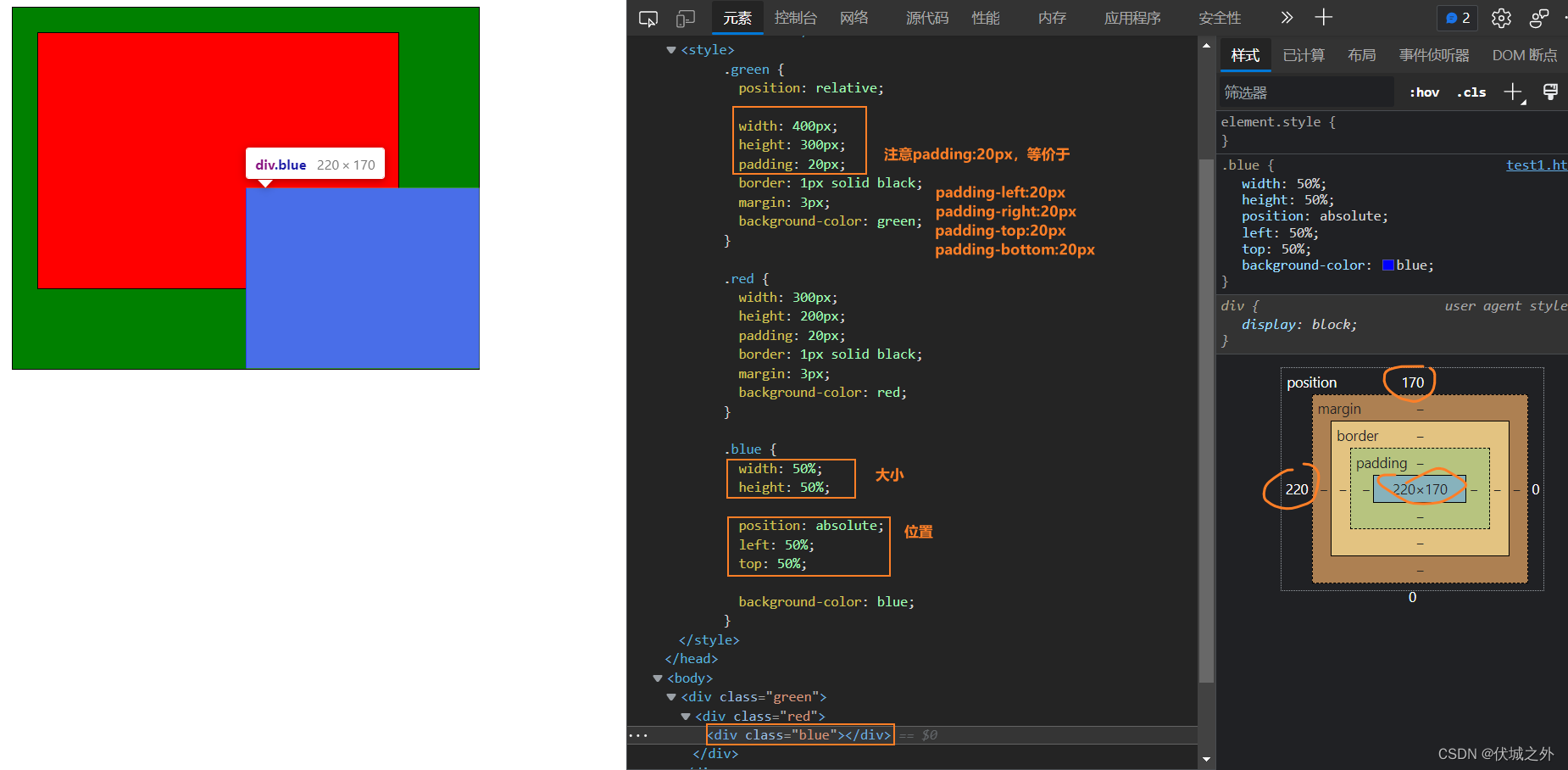Click the feedback person icon

(x=1539, y=18)
